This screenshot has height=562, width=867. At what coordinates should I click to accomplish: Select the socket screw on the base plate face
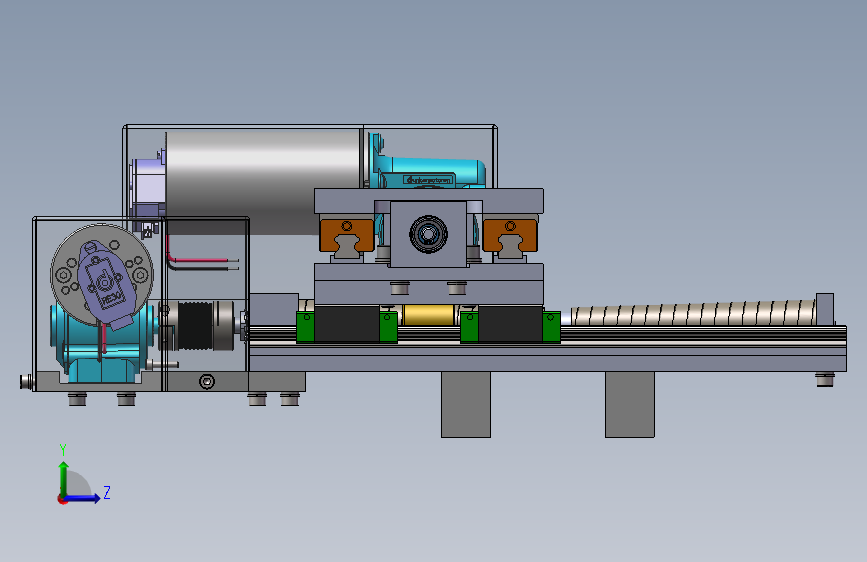[207, 381]
